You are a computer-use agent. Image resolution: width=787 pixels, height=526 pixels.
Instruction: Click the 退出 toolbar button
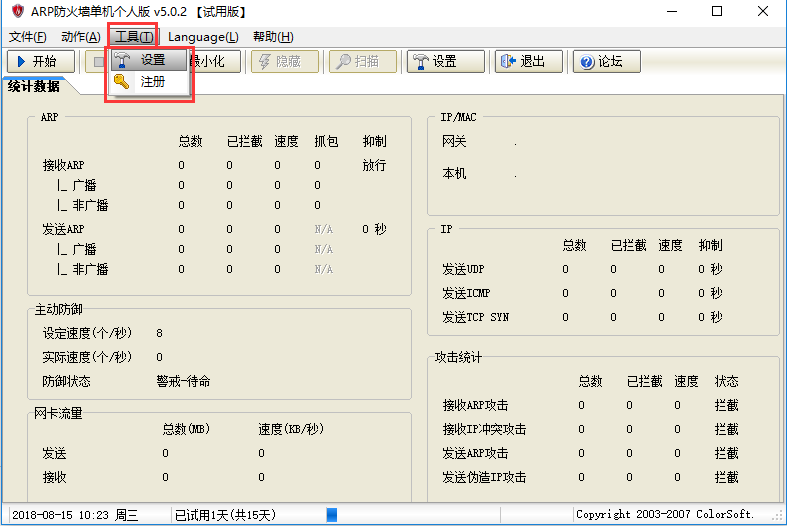529,61
